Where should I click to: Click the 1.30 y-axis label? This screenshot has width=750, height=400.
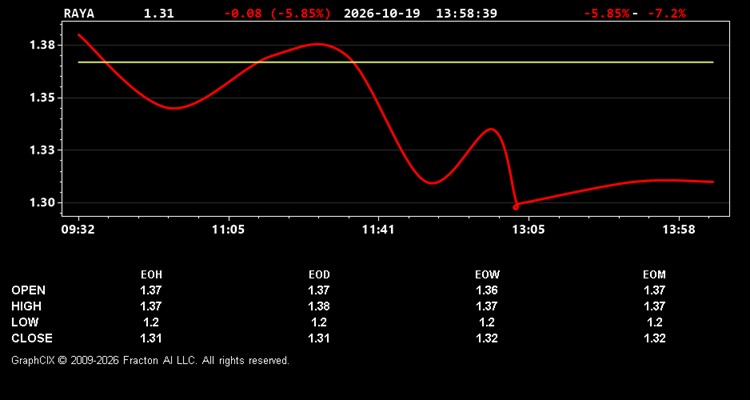(x=43, y=203)
